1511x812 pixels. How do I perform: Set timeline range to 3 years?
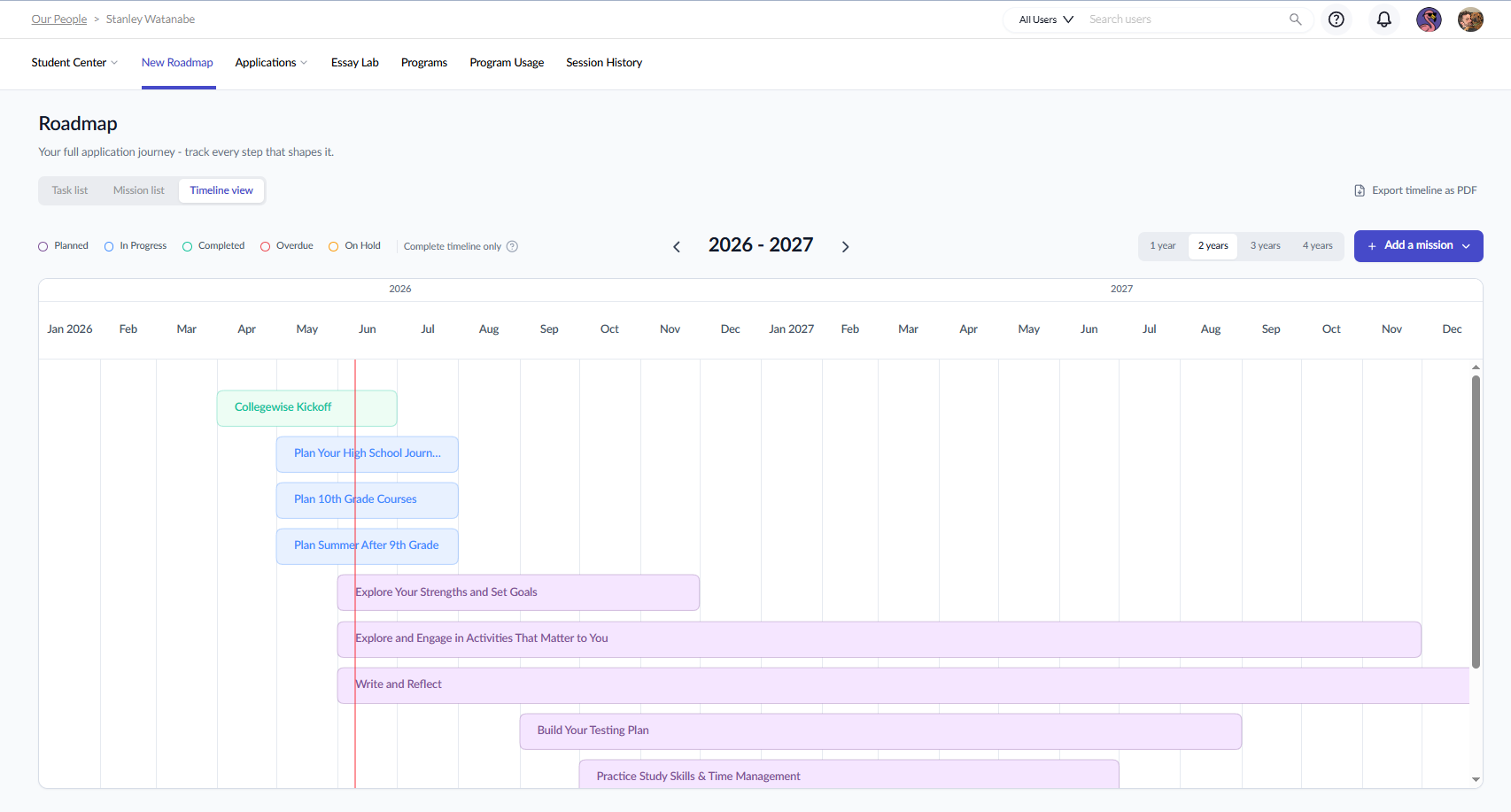click(1265, 246)
